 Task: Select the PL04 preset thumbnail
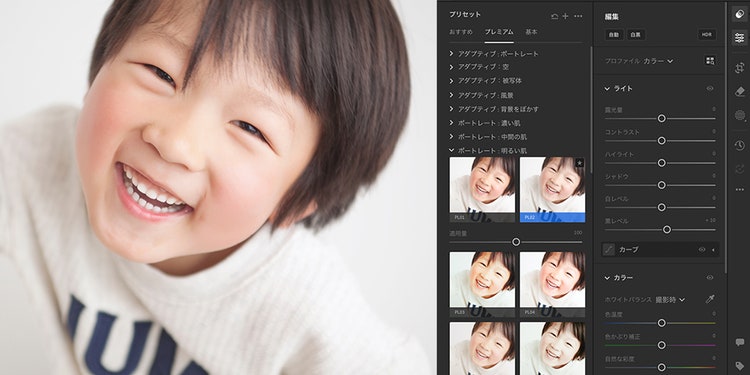(552, 284)
